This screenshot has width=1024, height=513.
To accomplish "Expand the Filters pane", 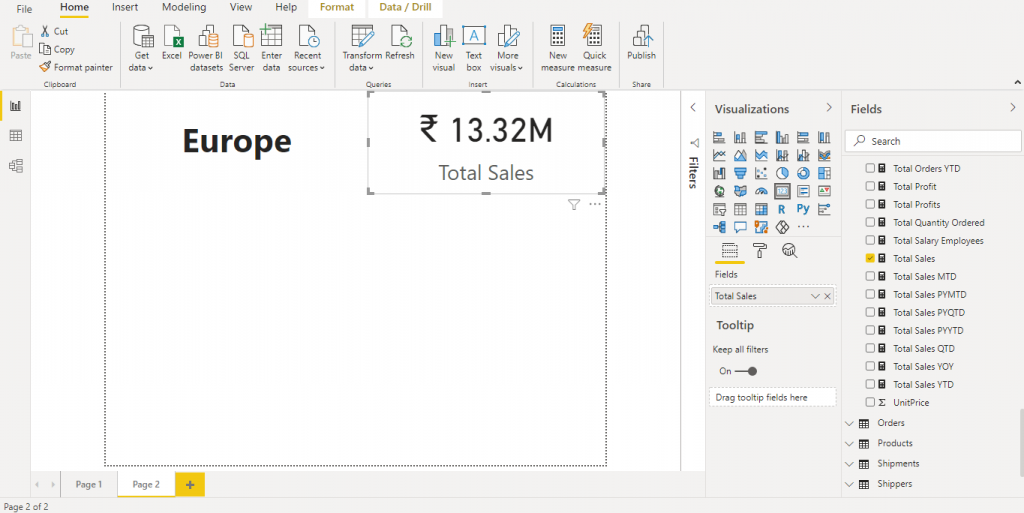I will (x=693, y=108).
